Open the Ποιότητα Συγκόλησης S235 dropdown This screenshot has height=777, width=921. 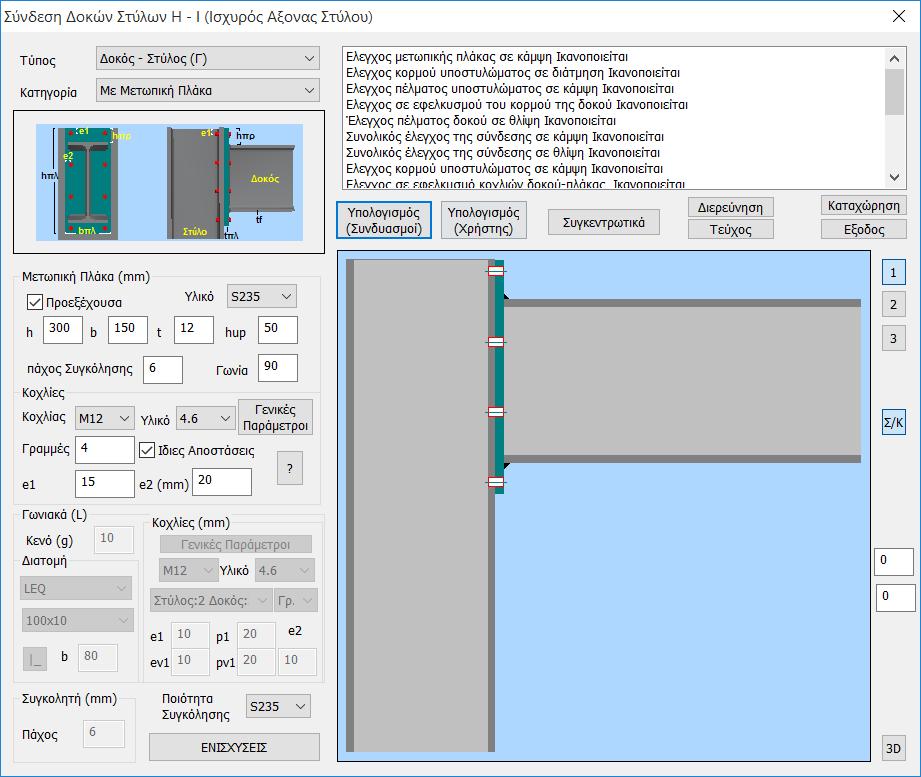pyautogui.click(x=278, y=707)
